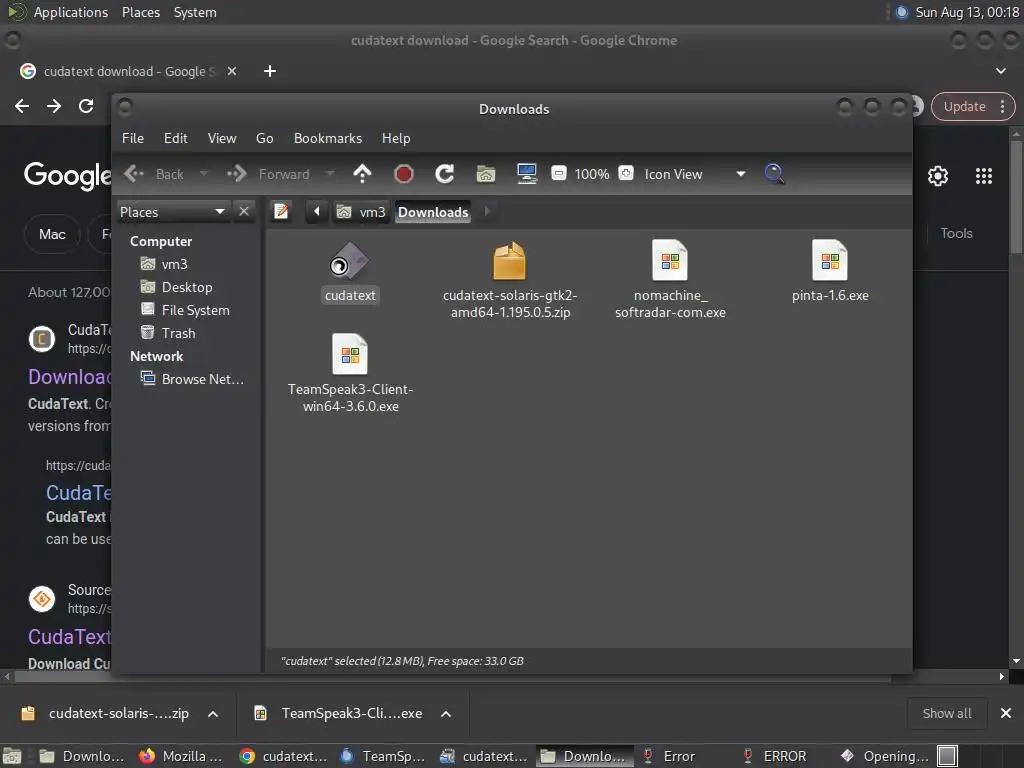Screen dimensions: 1024x768
Task: Click path bar right scroll arrow
Action: coord(487,212)
